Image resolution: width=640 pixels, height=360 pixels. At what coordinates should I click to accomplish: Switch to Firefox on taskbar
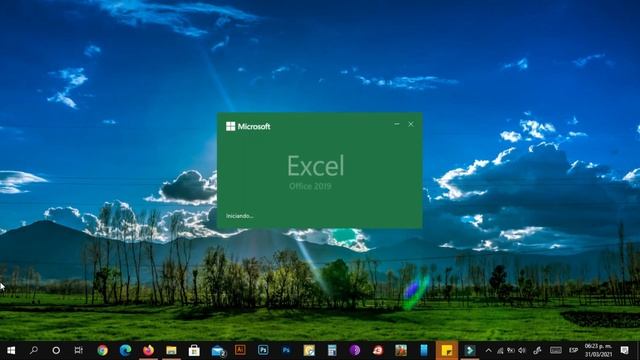(x=148, y=350)
